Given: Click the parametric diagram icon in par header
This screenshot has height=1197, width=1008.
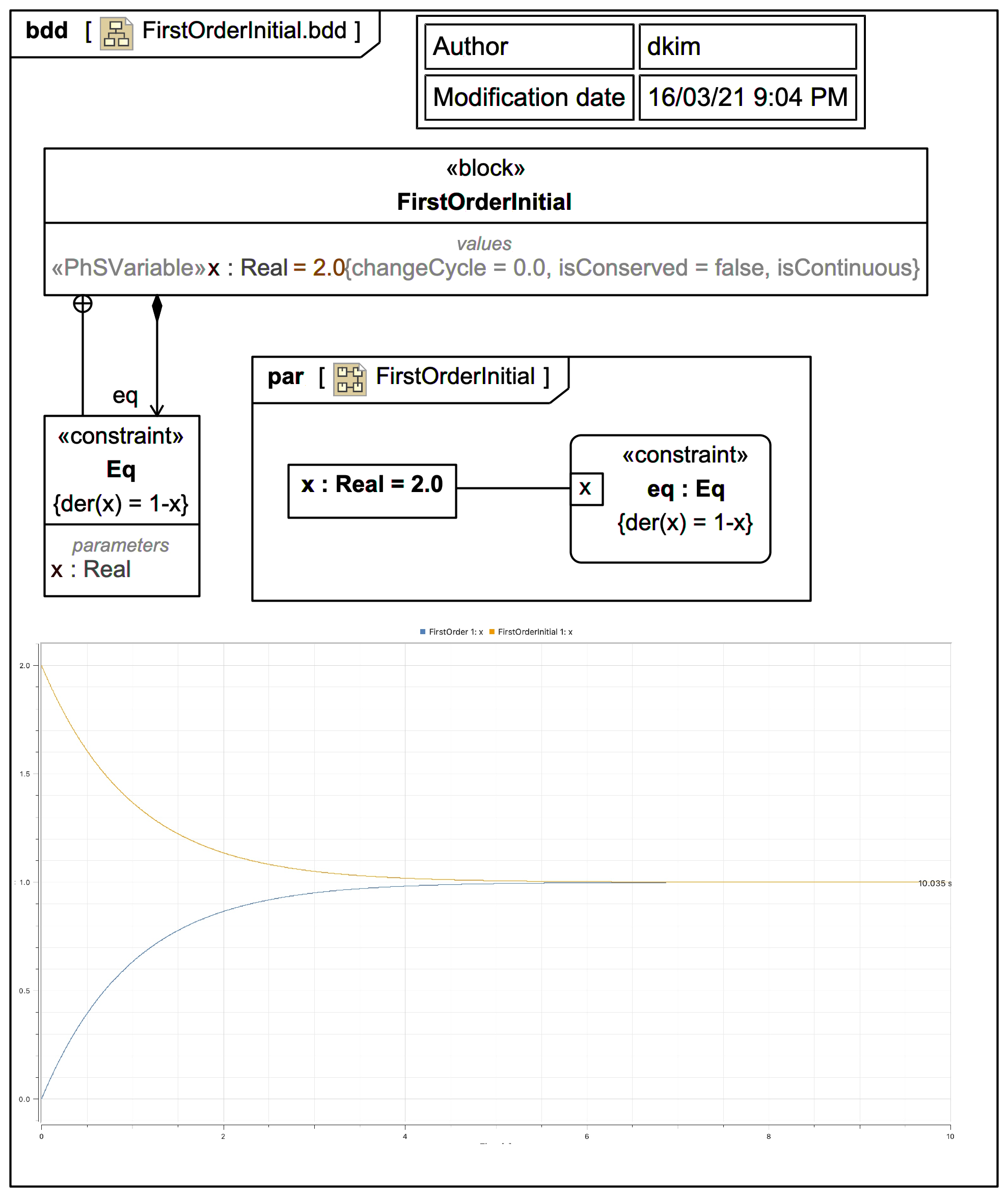Looking at the screenshot, I should 349,379.
